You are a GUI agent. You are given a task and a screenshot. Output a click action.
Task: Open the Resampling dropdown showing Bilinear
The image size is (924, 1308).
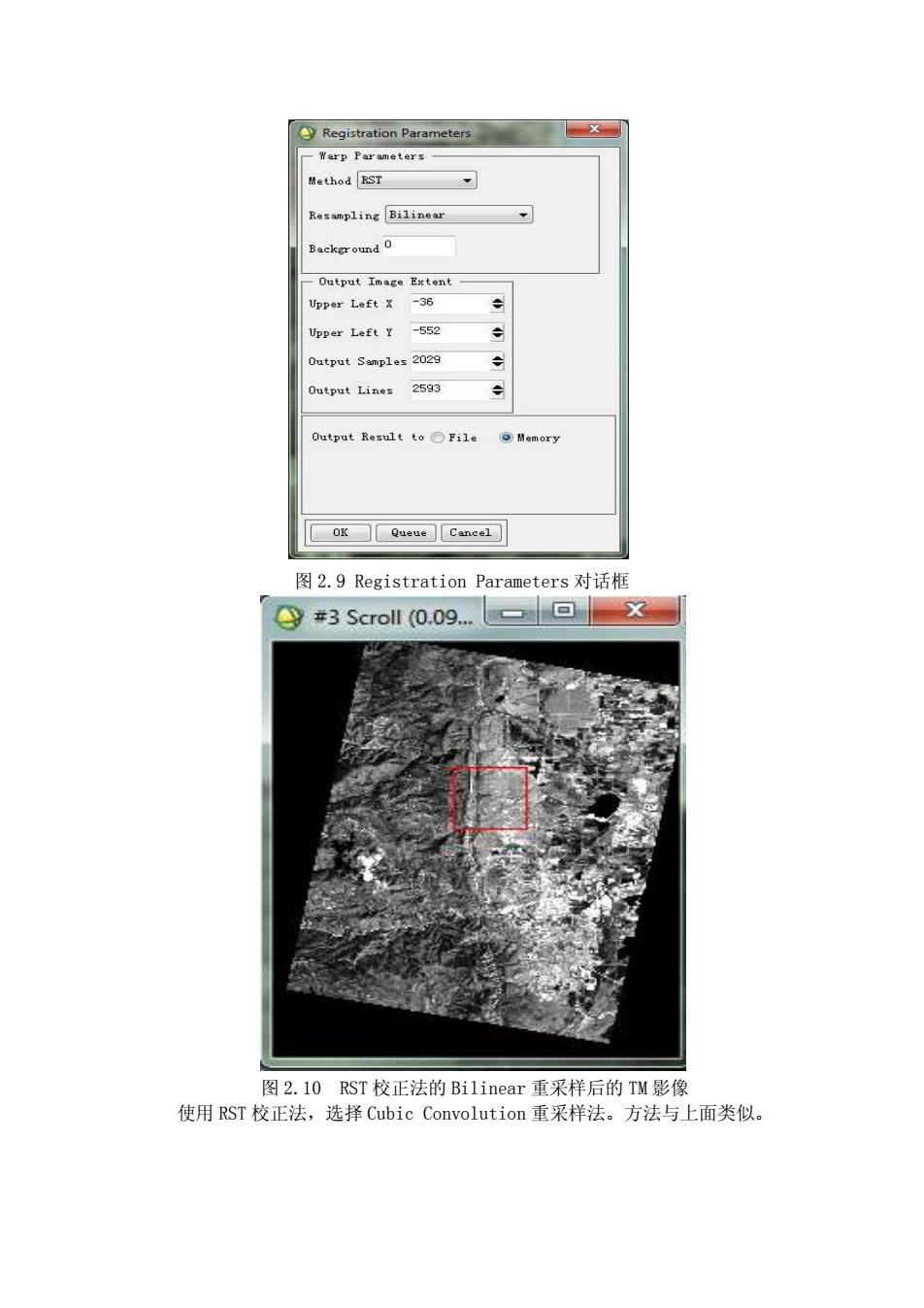(x=458, y=215)
